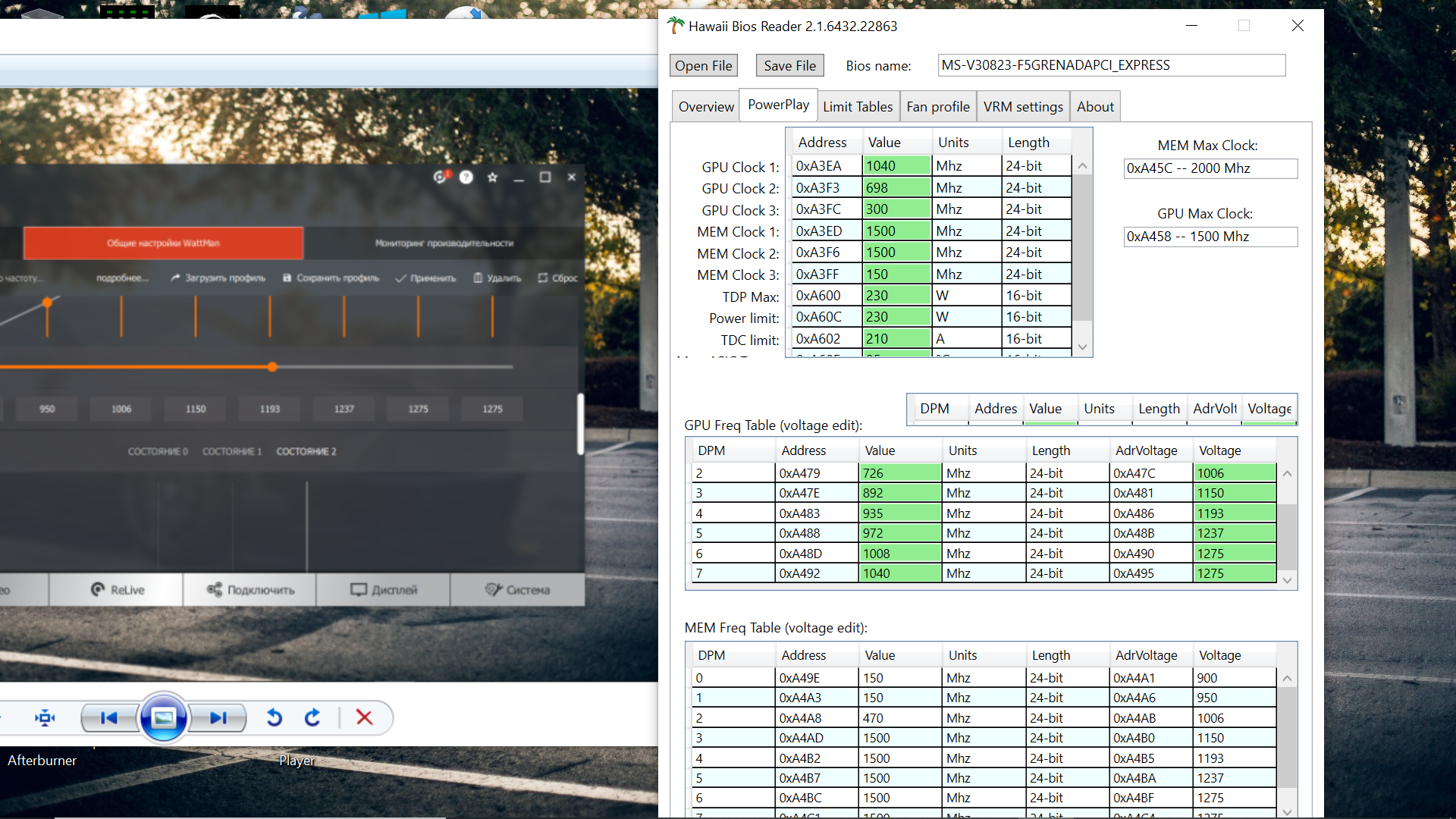
Task: Click the Bios name text field
Action: (x=1111, y=65)
